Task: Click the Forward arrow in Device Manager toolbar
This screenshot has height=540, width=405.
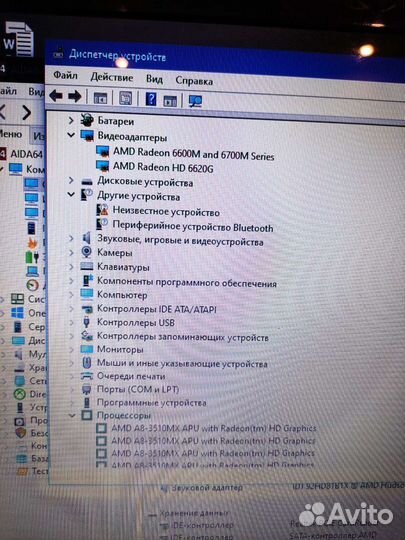Action: click(74, 96)
